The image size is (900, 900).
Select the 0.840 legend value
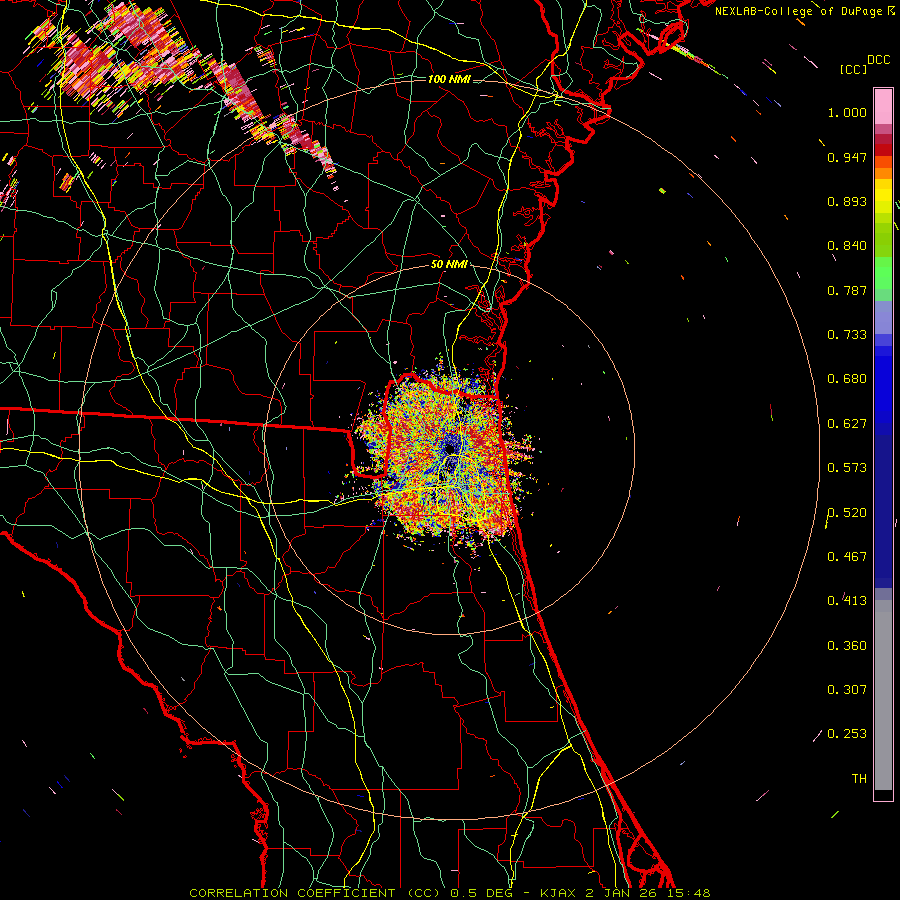pos(847,246)
